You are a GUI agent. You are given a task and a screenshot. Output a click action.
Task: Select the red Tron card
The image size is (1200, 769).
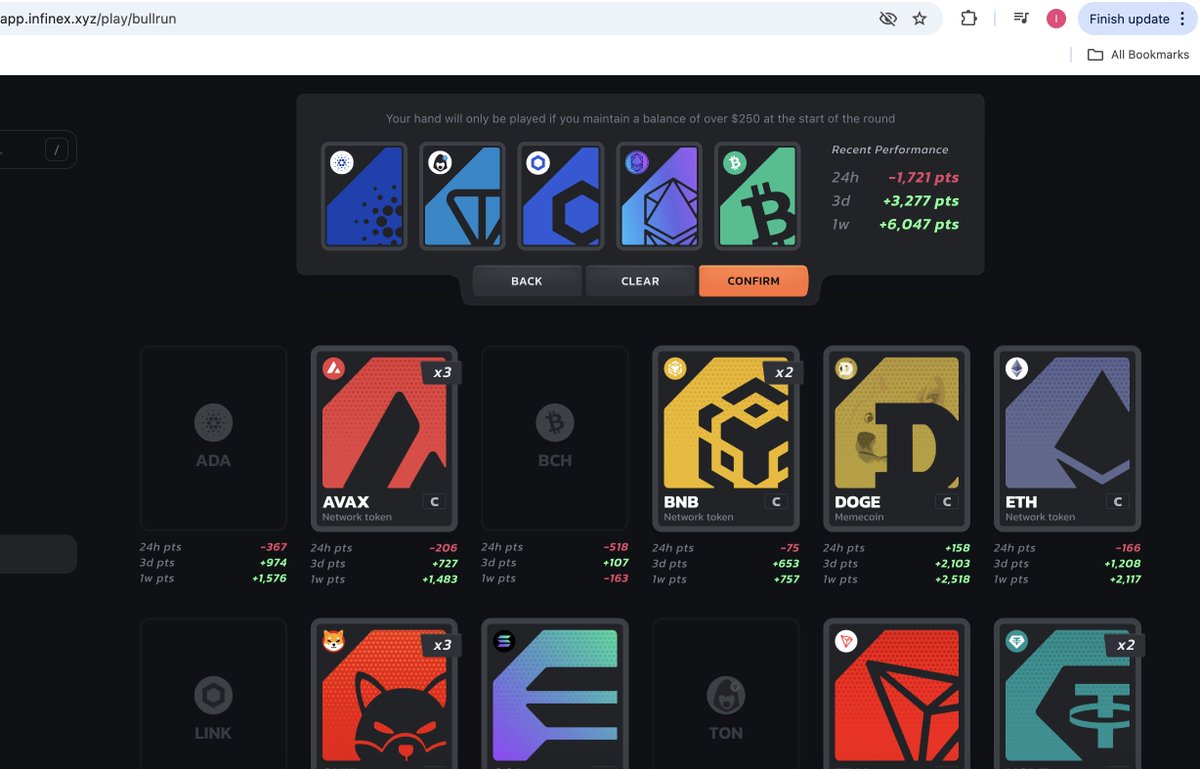(x=896, y=694)
